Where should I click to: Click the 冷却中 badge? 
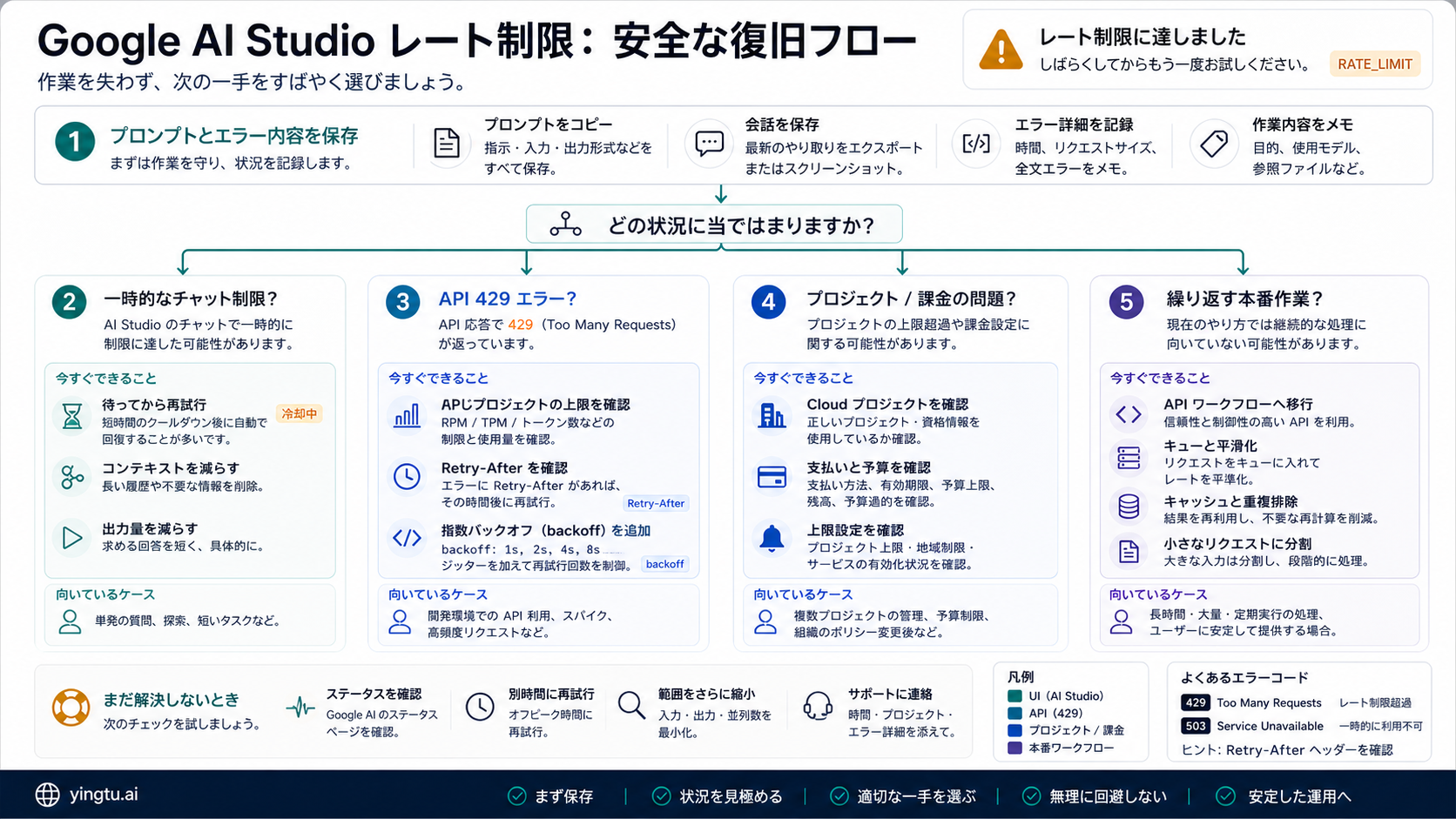pyautogui.click(x=300, y=413)
